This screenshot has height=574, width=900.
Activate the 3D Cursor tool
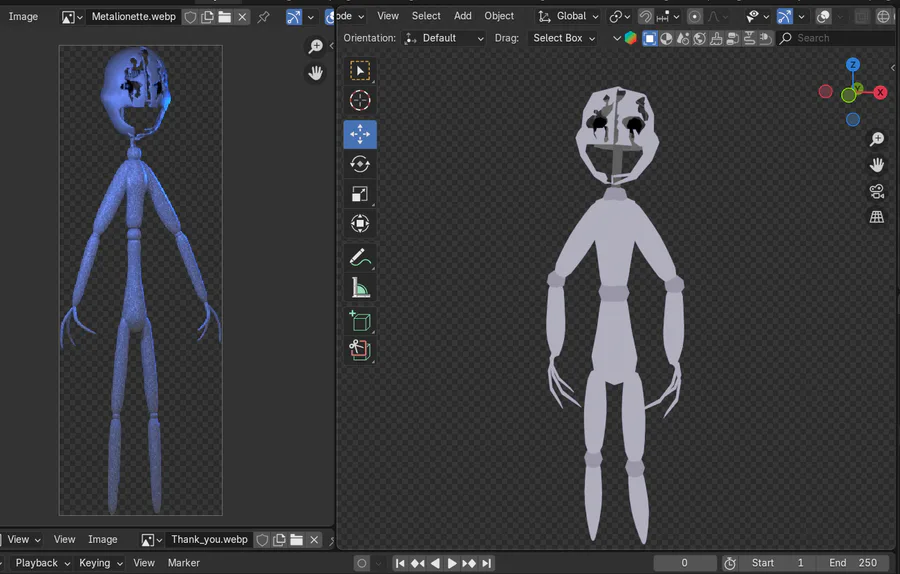[x=360, y=100]
